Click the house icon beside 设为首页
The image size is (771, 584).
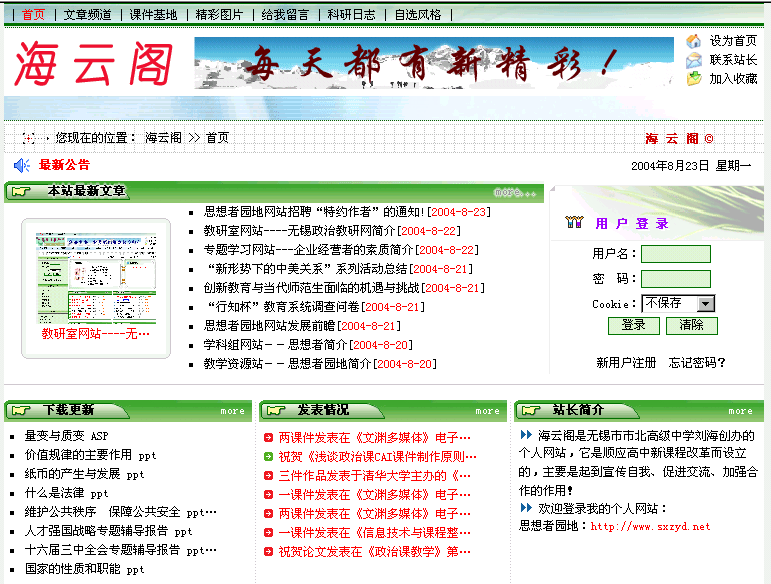[693, 41]
